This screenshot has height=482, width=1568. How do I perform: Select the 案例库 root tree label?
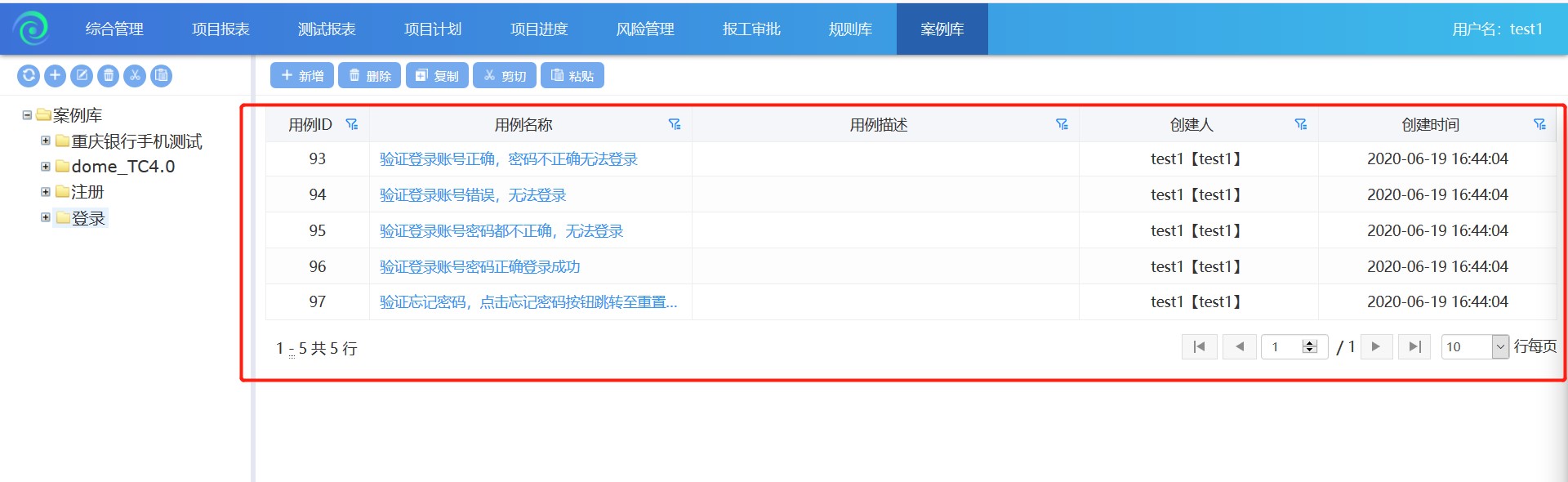[78, 115]
